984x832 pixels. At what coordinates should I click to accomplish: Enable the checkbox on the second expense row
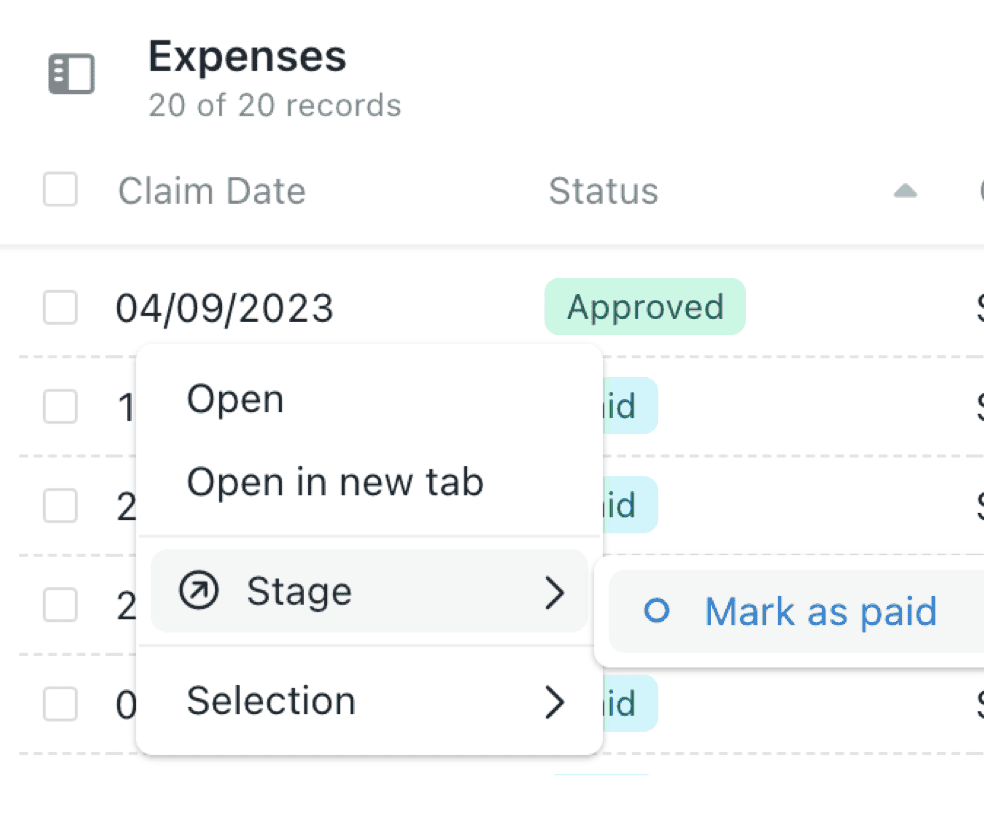(60, 406)
